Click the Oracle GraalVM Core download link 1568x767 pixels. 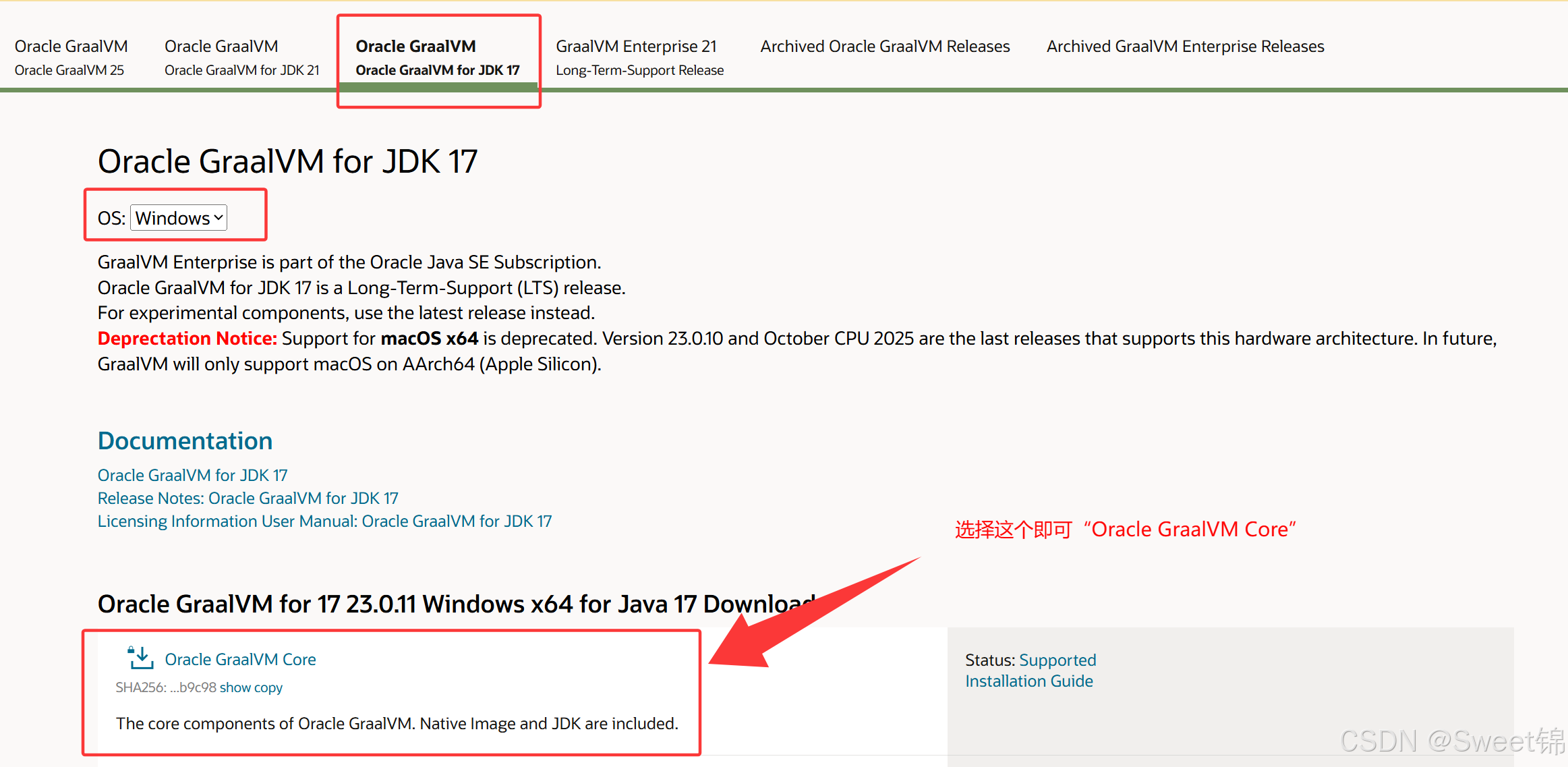240,659
